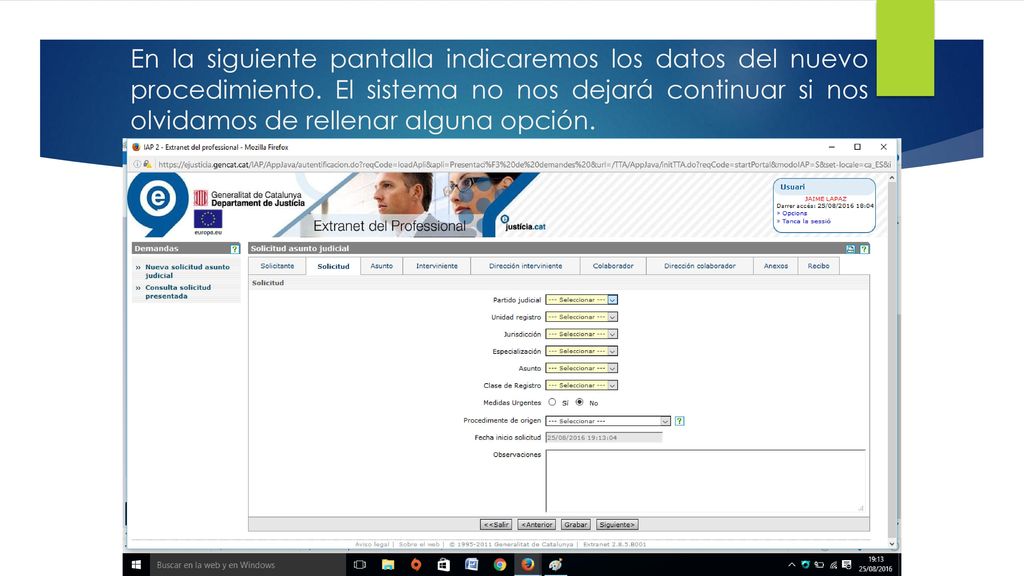This screenshot has height=576, width=1024.
Task: Open the last pinned app icon after Firefox
Action: click(556, 565)
